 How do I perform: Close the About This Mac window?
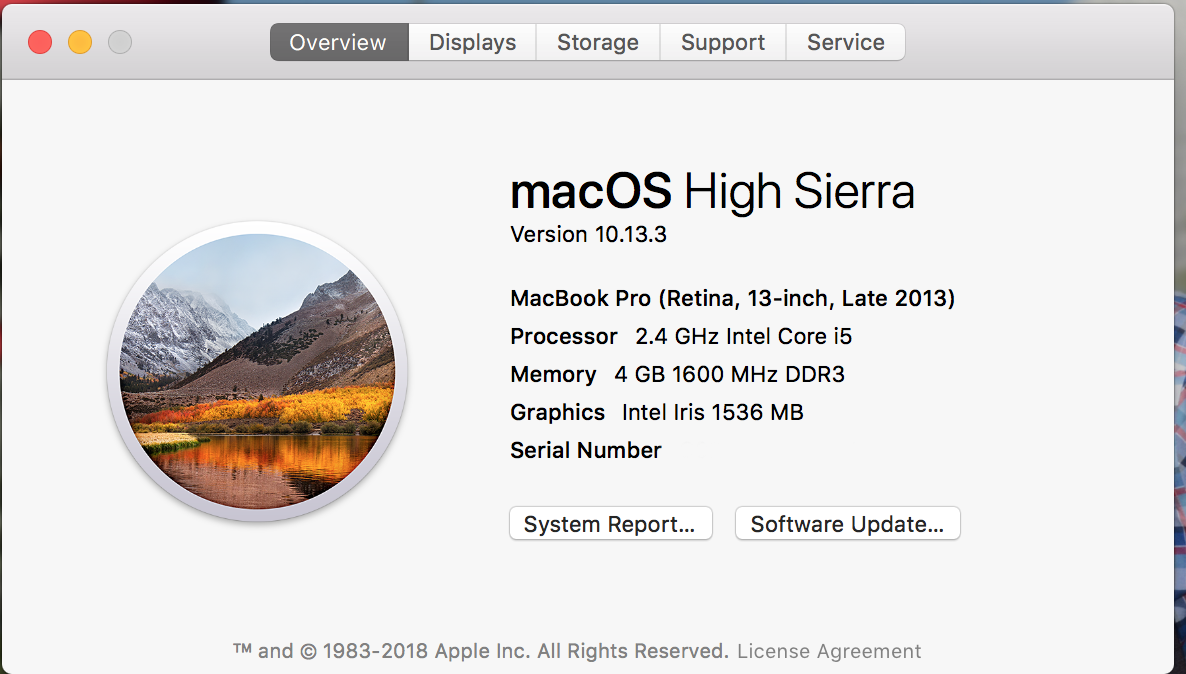[x=40, y=42]
